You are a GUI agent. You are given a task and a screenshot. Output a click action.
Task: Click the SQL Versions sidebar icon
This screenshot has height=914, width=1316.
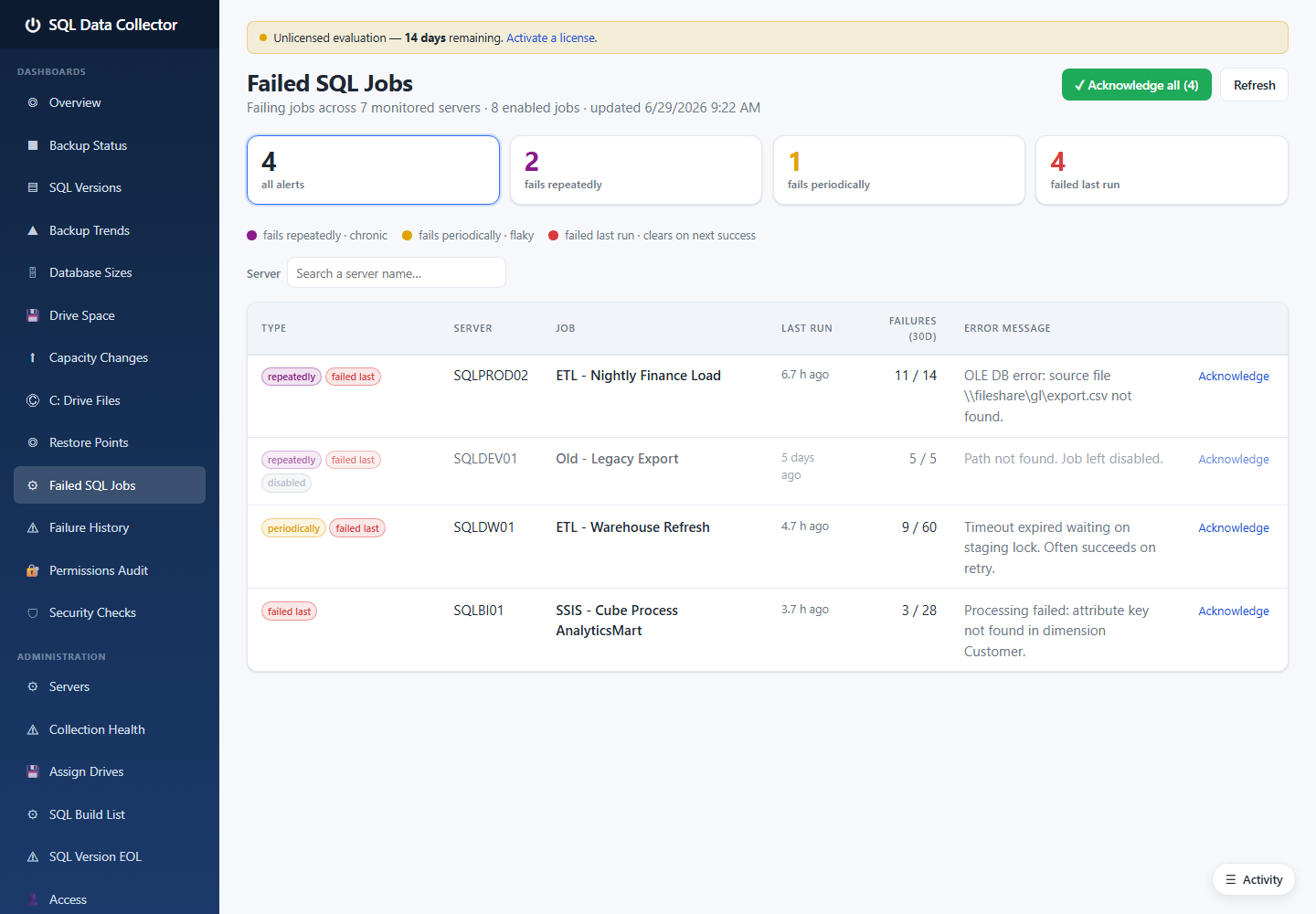[33, 187]
